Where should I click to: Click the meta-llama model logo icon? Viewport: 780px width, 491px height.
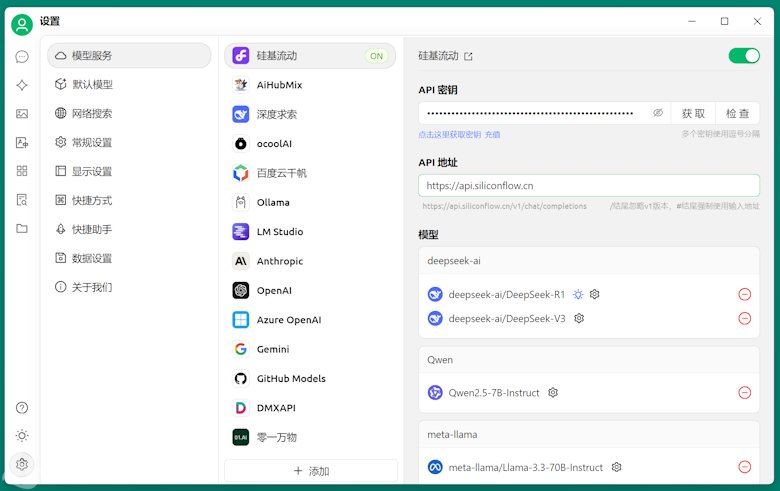[x=435, y=467]
